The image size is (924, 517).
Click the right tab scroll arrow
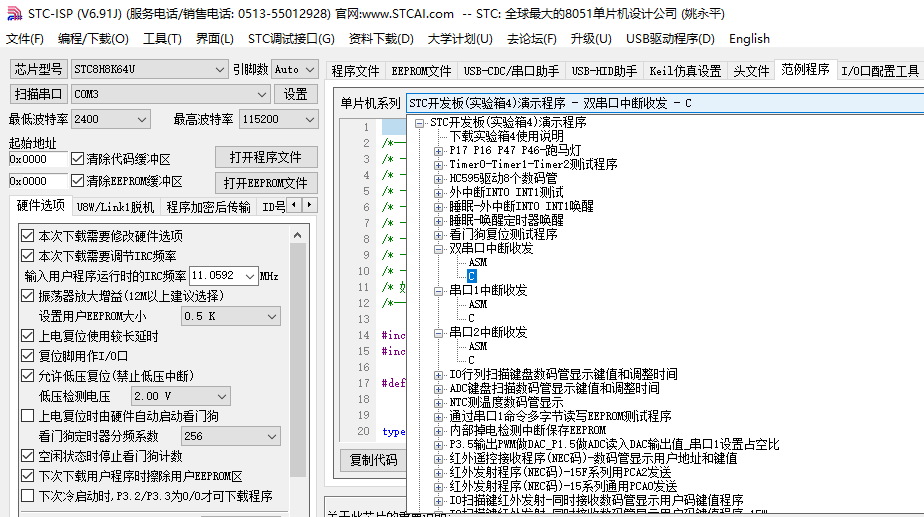click(x=310, y=205)
